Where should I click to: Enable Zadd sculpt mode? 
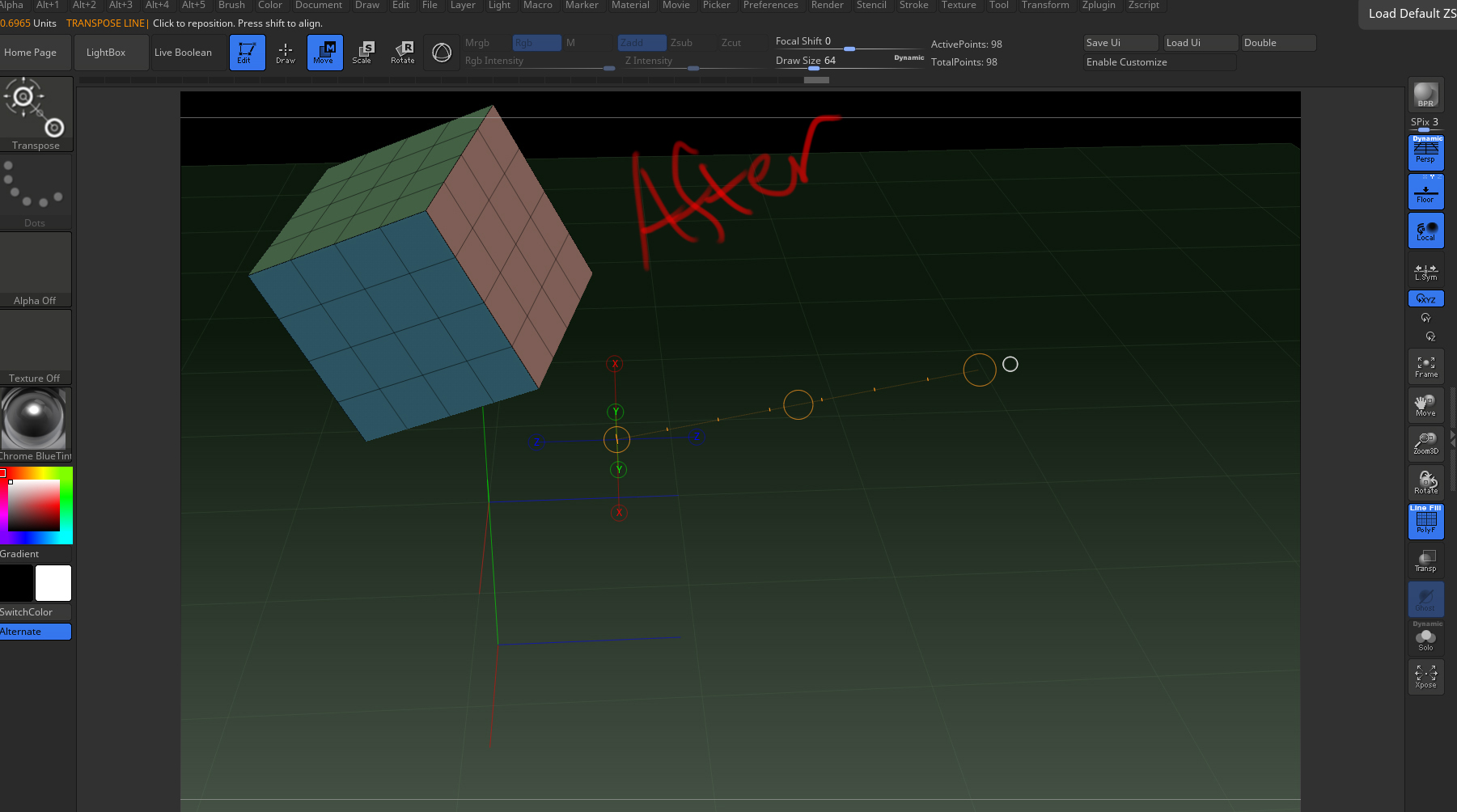coord(642,43)
